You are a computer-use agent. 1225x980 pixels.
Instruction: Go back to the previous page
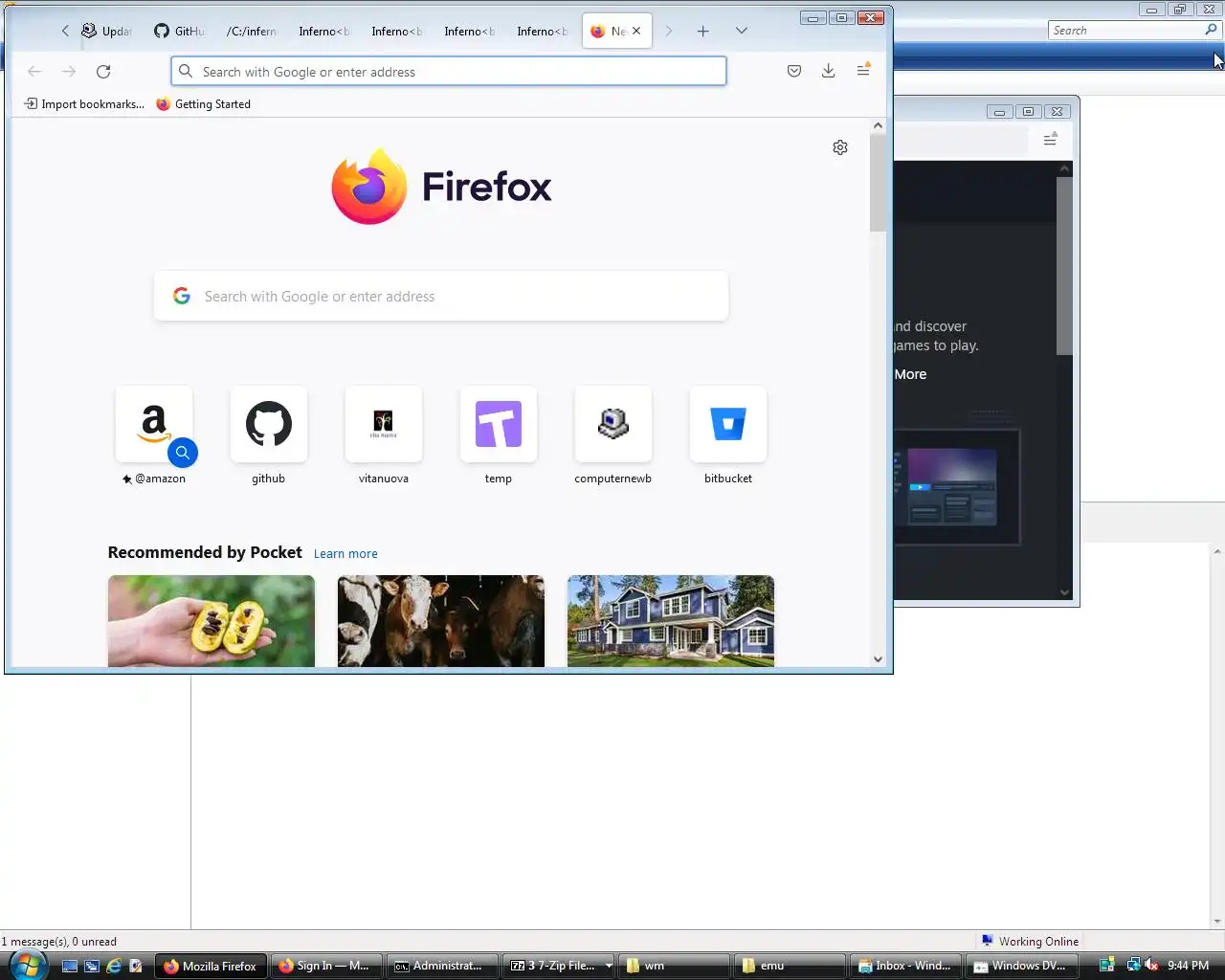[x=34, y=72]
